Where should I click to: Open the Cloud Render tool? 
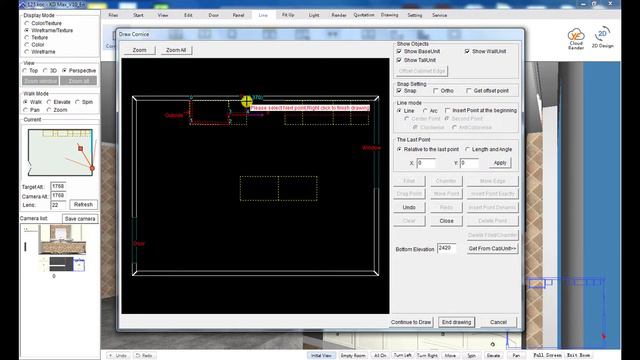(x=576, y=39)
